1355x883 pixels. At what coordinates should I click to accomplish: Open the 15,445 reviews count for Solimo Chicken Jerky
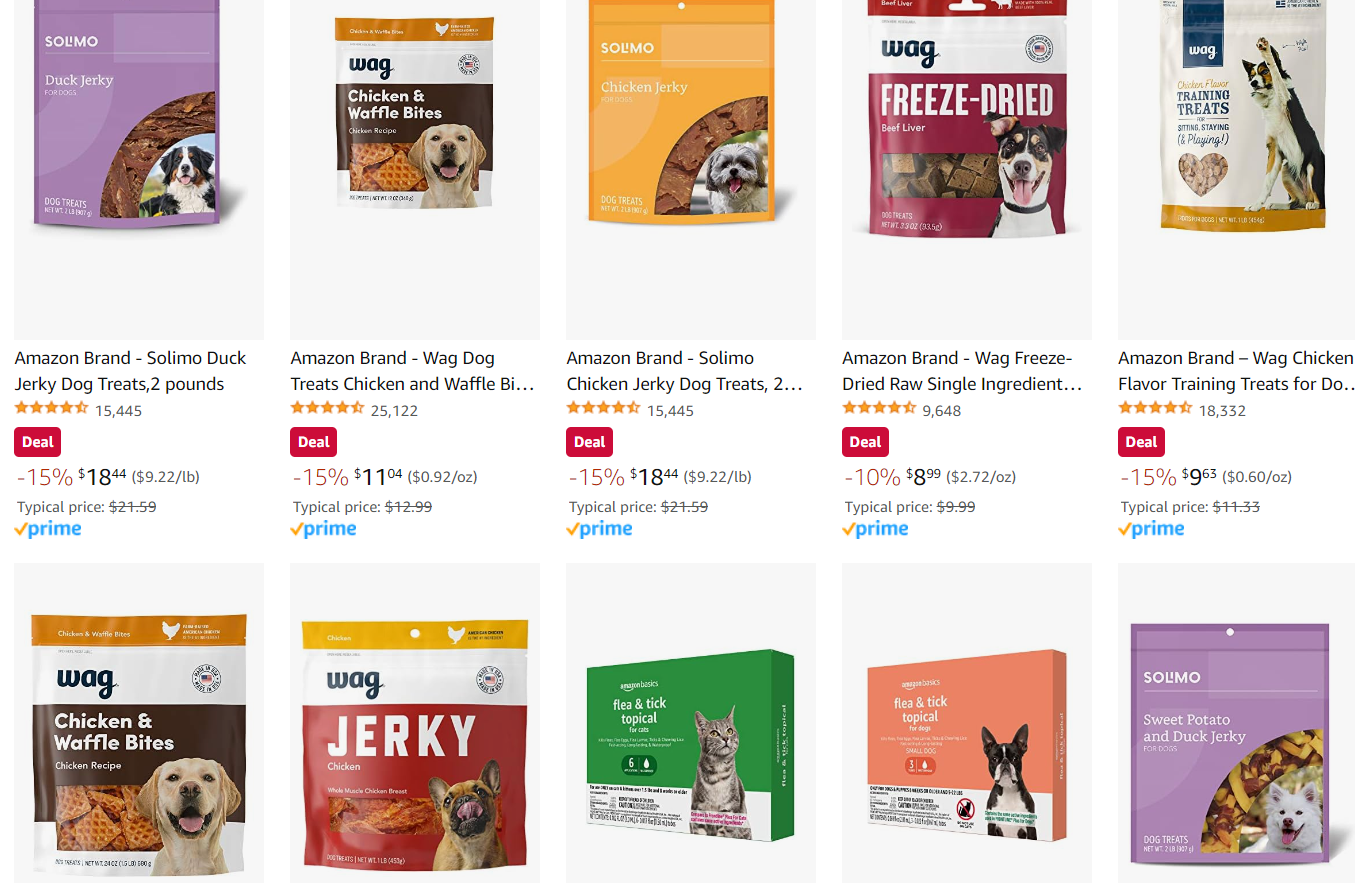tap(670, 410)
